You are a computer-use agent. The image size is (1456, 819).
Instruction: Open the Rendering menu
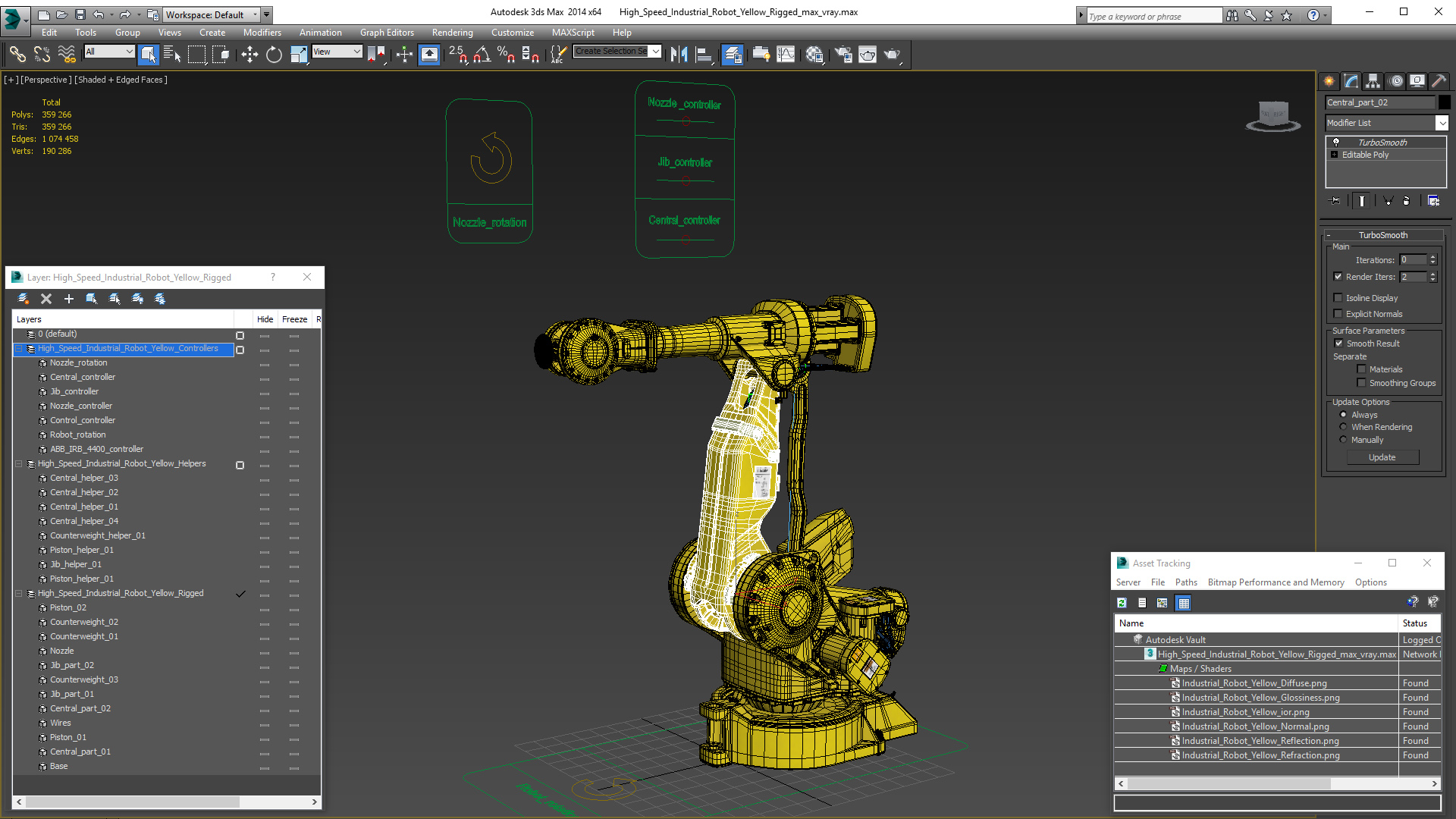coord(452,33)
